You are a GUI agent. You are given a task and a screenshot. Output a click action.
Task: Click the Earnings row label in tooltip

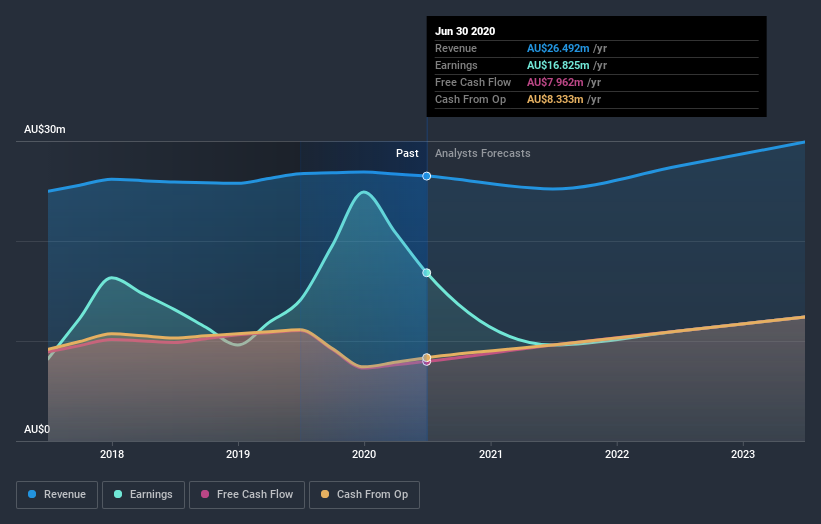point(456,65)
